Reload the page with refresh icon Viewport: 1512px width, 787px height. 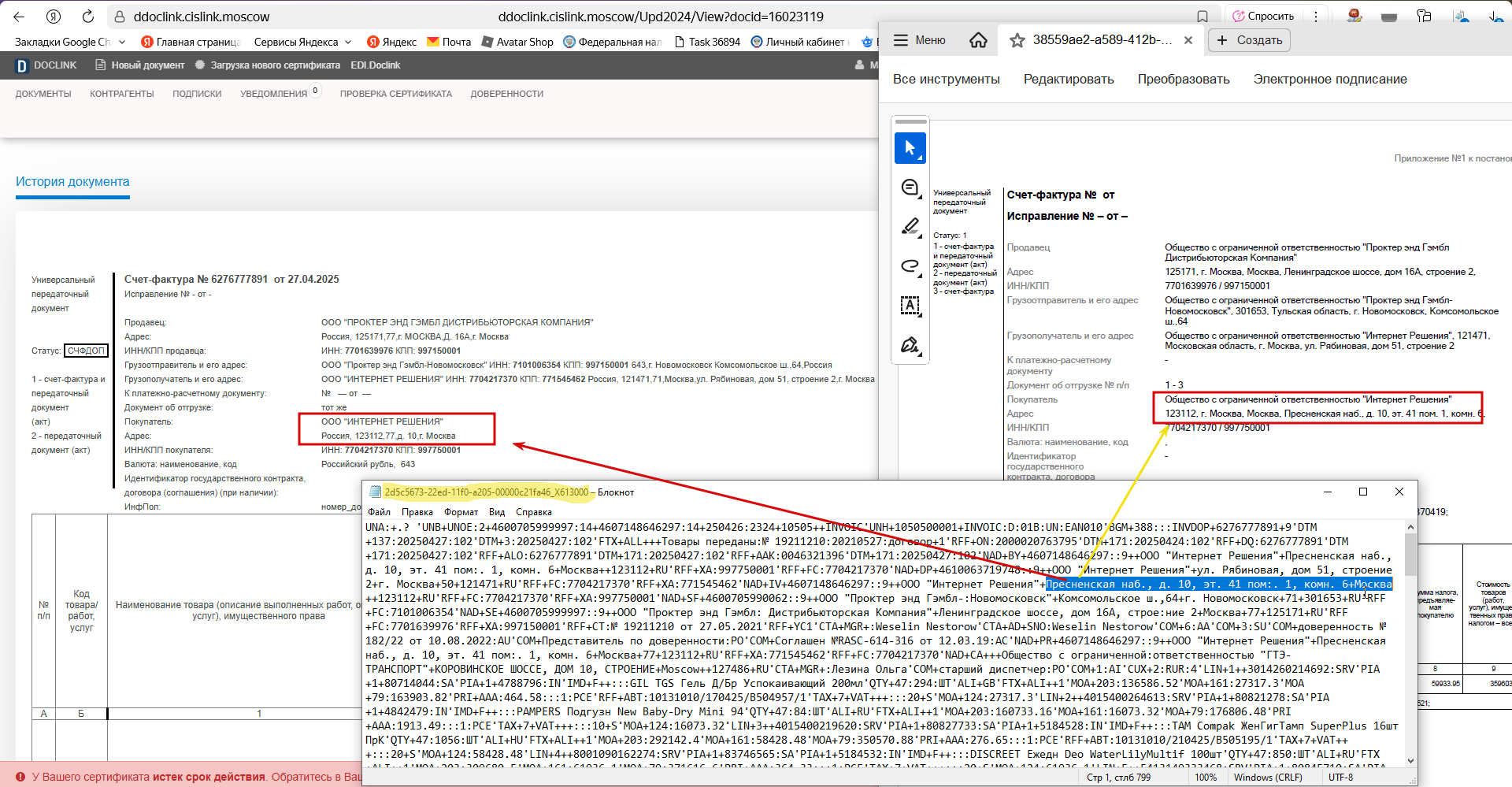tap(88, 17)
